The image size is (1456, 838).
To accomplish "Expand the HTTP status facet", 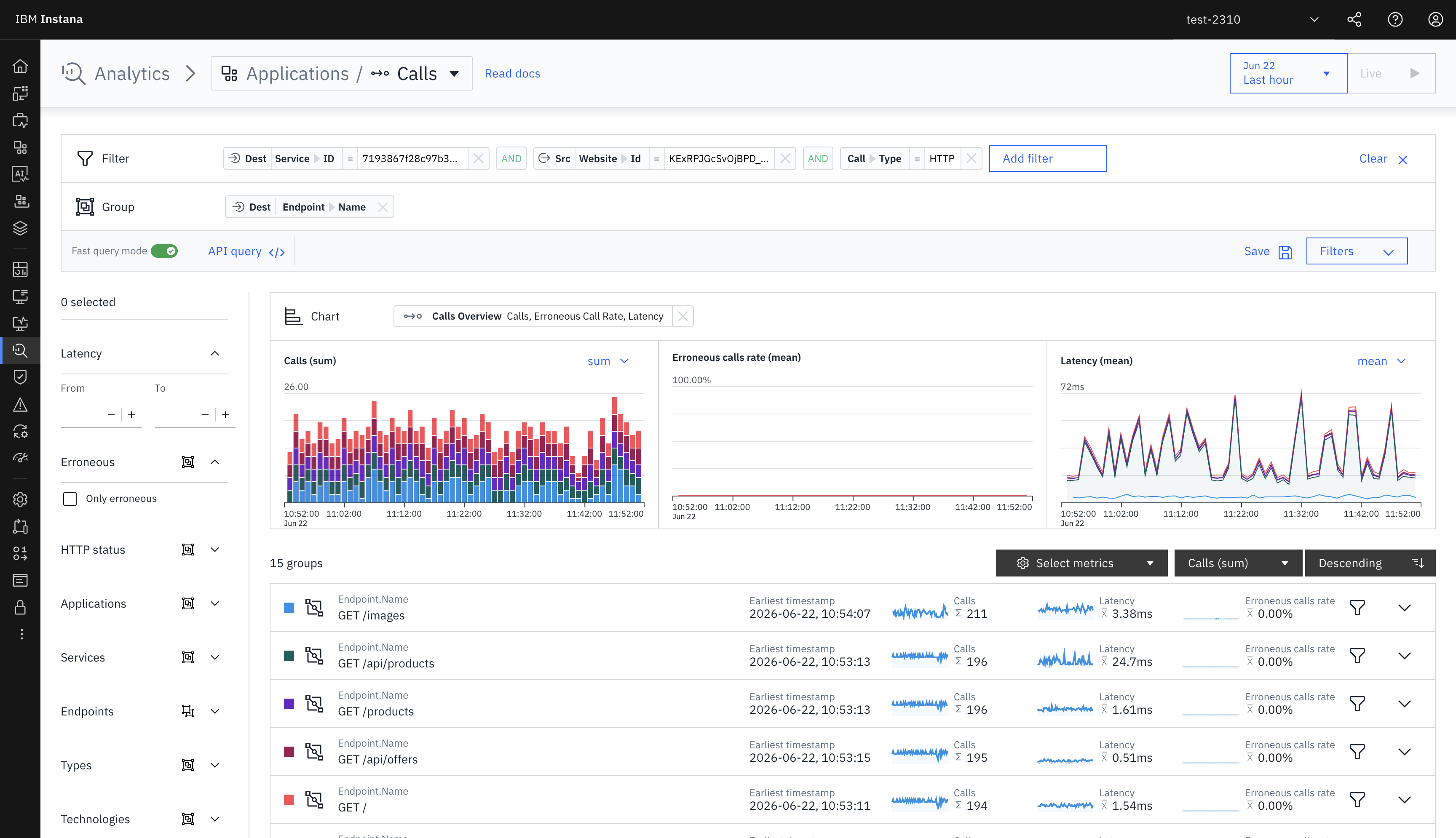I will click(215, 550).
